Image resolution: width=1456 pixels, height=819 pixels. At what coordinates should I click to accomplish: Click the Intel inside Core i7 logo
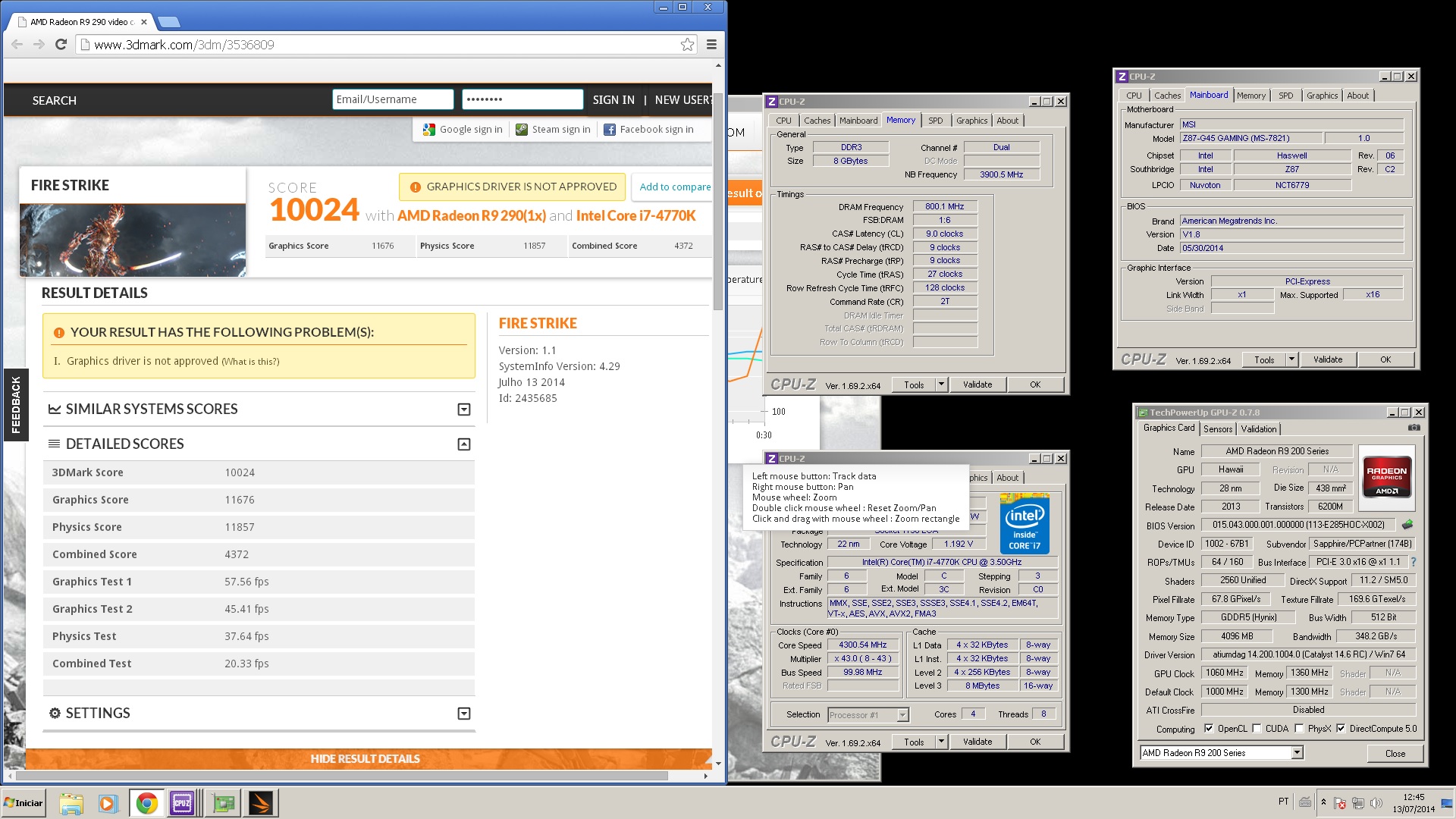1025,524
